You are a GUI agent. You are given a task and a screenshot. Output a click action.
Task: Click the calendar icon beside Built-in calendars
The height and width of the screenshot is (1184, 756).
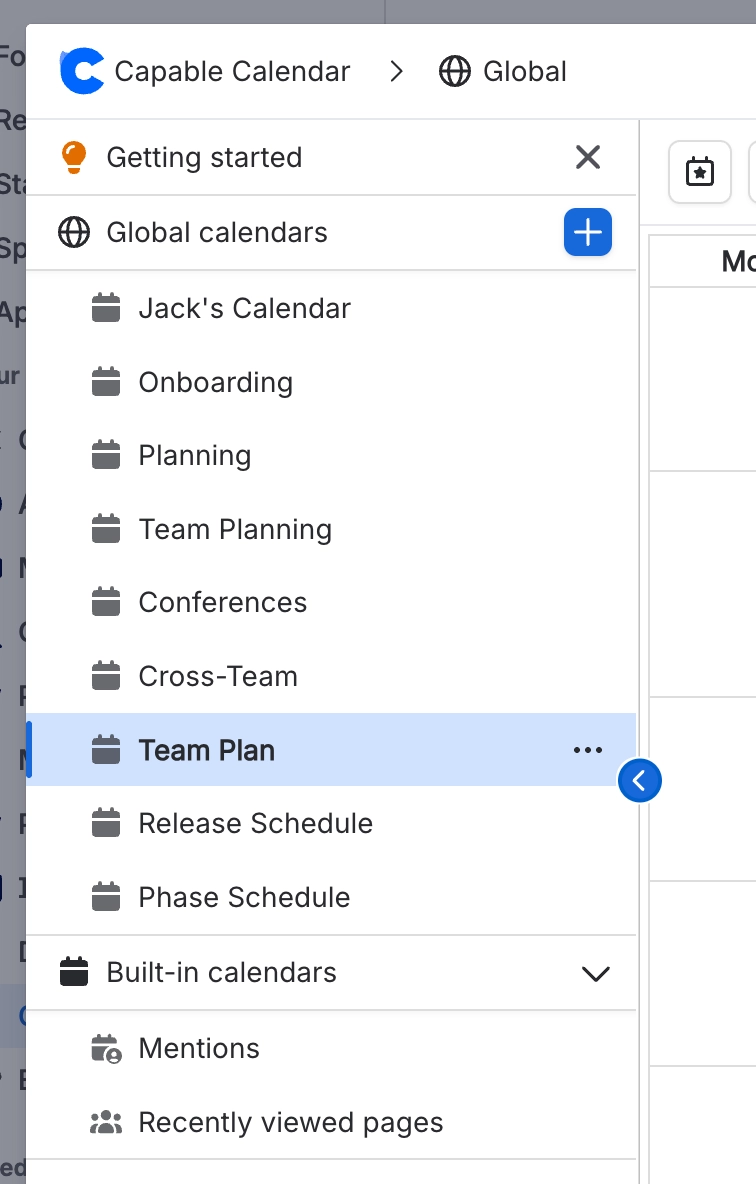pos(74,972)
